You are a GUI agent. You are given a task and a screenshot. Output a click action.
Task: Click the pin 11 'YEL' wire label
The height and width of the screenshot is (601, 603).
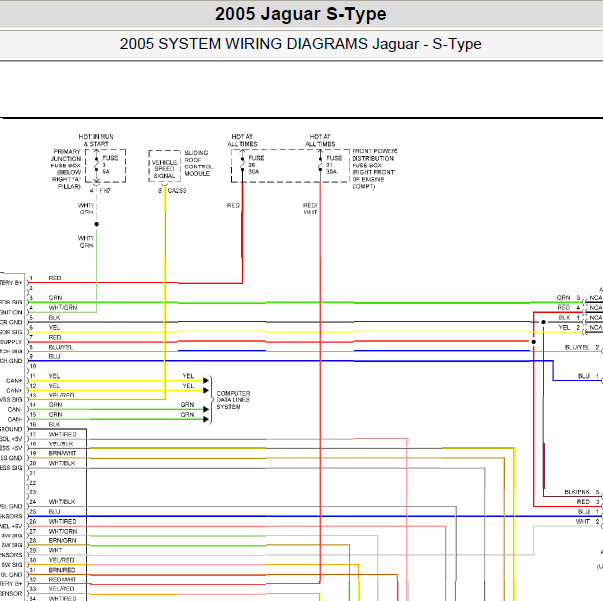[x=54, y=376]
